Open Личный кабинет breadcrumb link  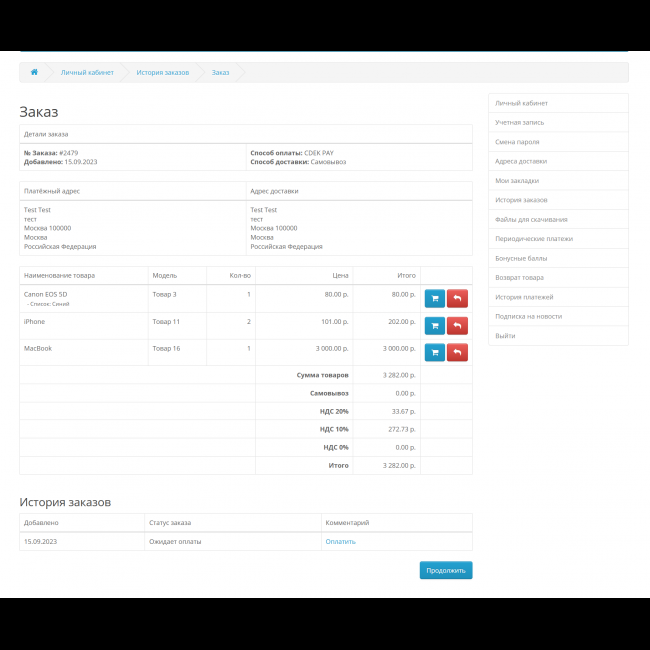click(x=87, y=73)
